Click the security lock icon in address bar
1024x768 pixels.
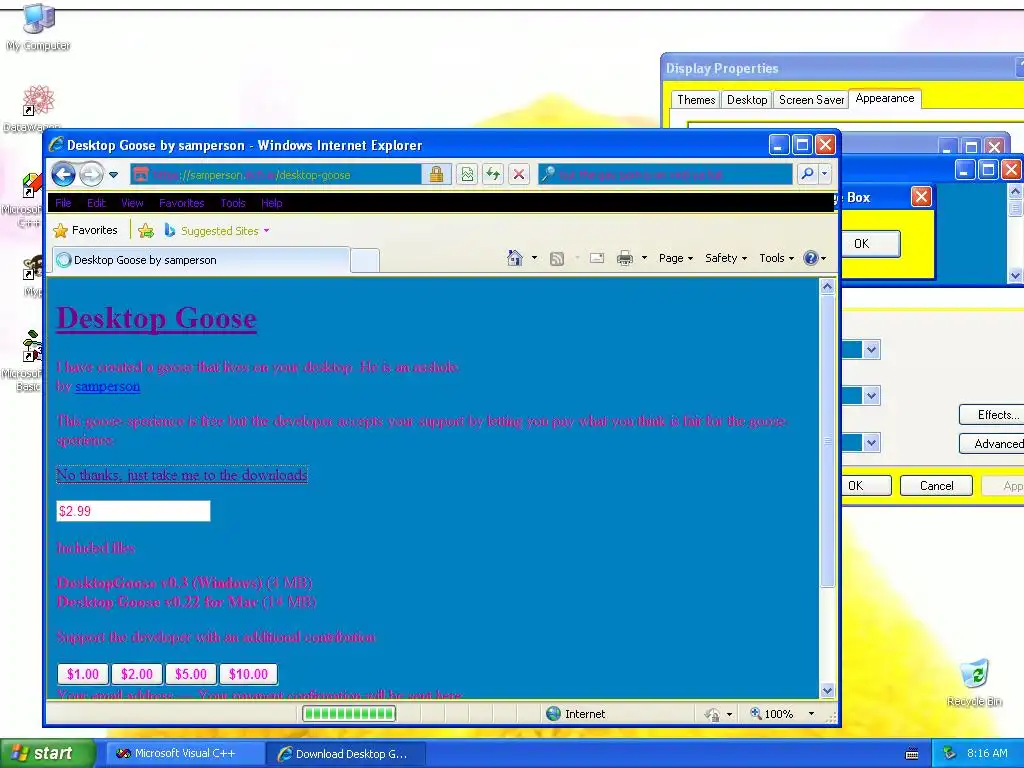point(436,174)
